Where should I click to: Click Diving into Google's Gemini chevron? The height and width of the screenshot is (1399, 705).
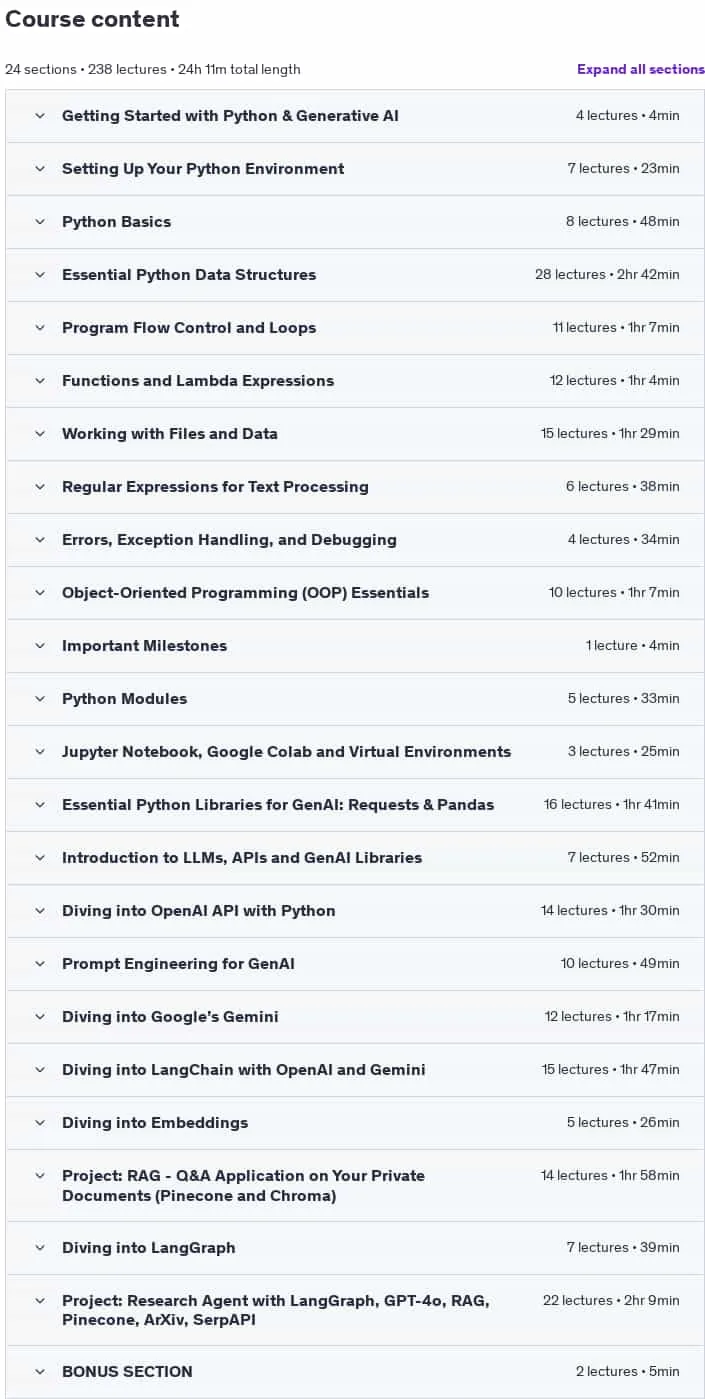pos(40,1017)
